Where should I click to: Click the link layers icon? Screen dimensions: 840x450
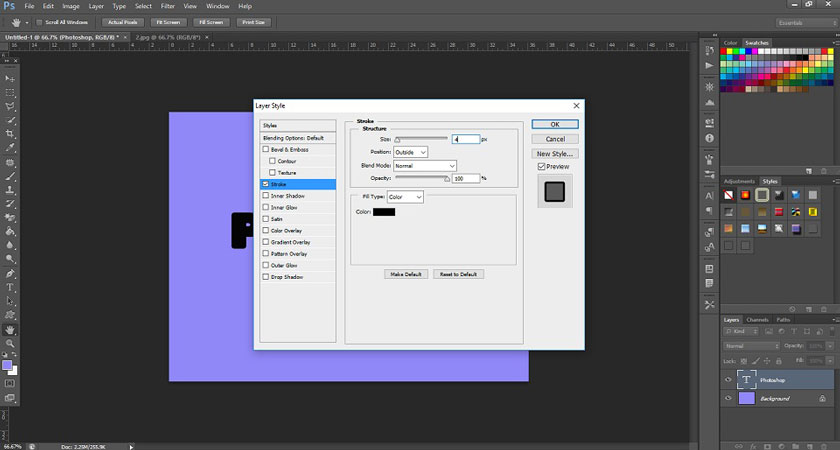coord(739,446)
